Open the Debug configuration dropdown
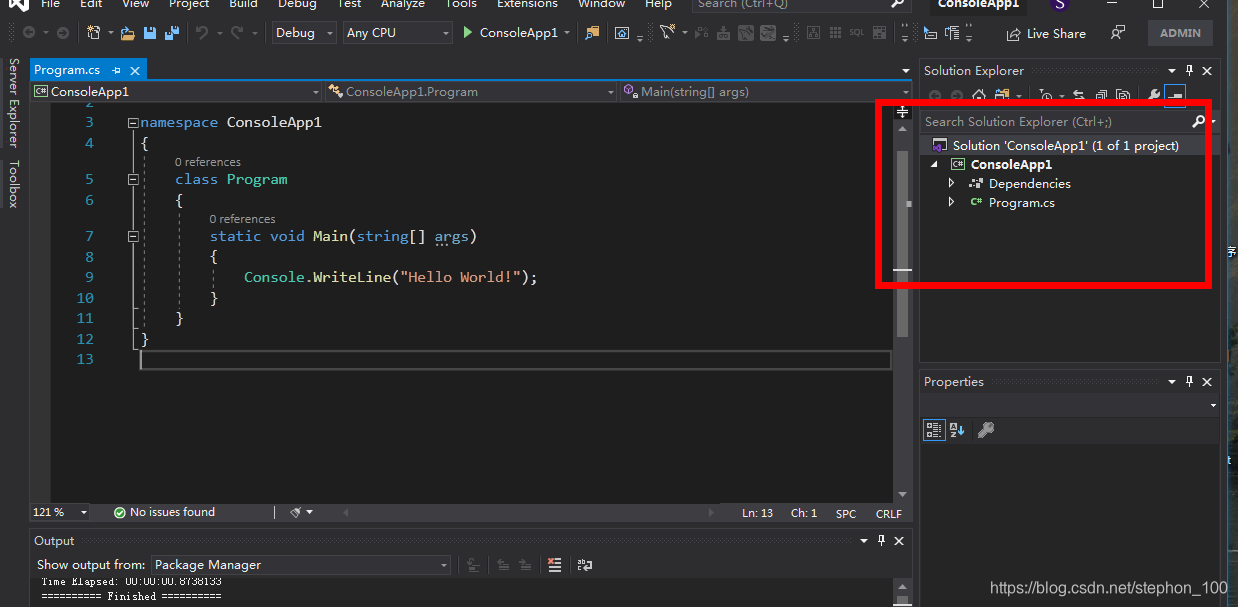The height and width of the screenshot is (607, 1238). tap(305, 33)
